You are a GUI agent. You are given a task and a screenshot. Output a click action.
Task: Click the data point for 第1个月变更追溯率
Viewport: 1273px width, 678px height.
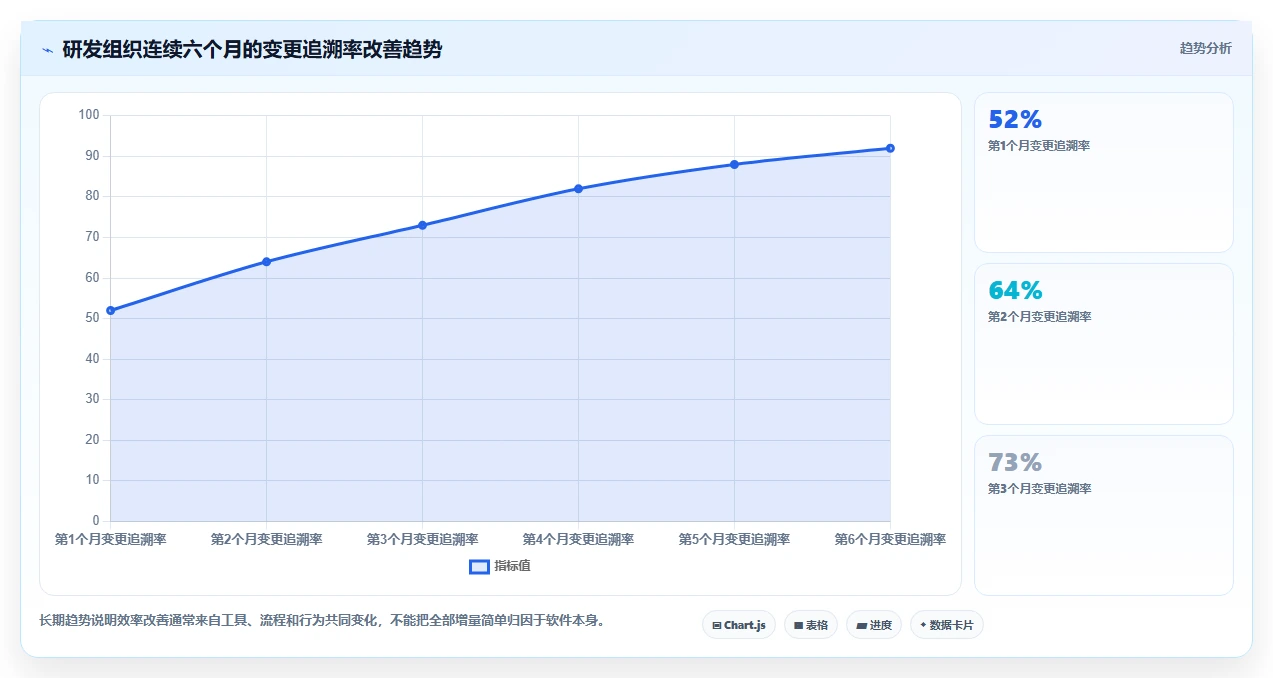(110, 310)
